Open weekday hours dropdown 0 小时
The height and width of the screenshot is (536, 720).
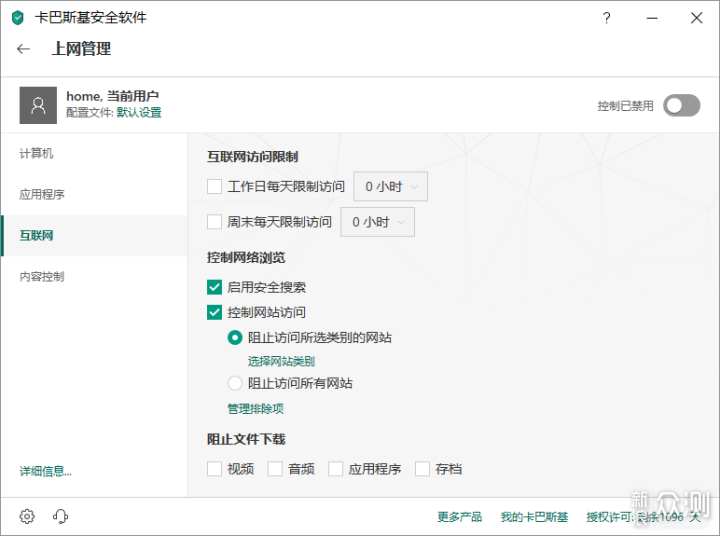click(x=390, y=186)
